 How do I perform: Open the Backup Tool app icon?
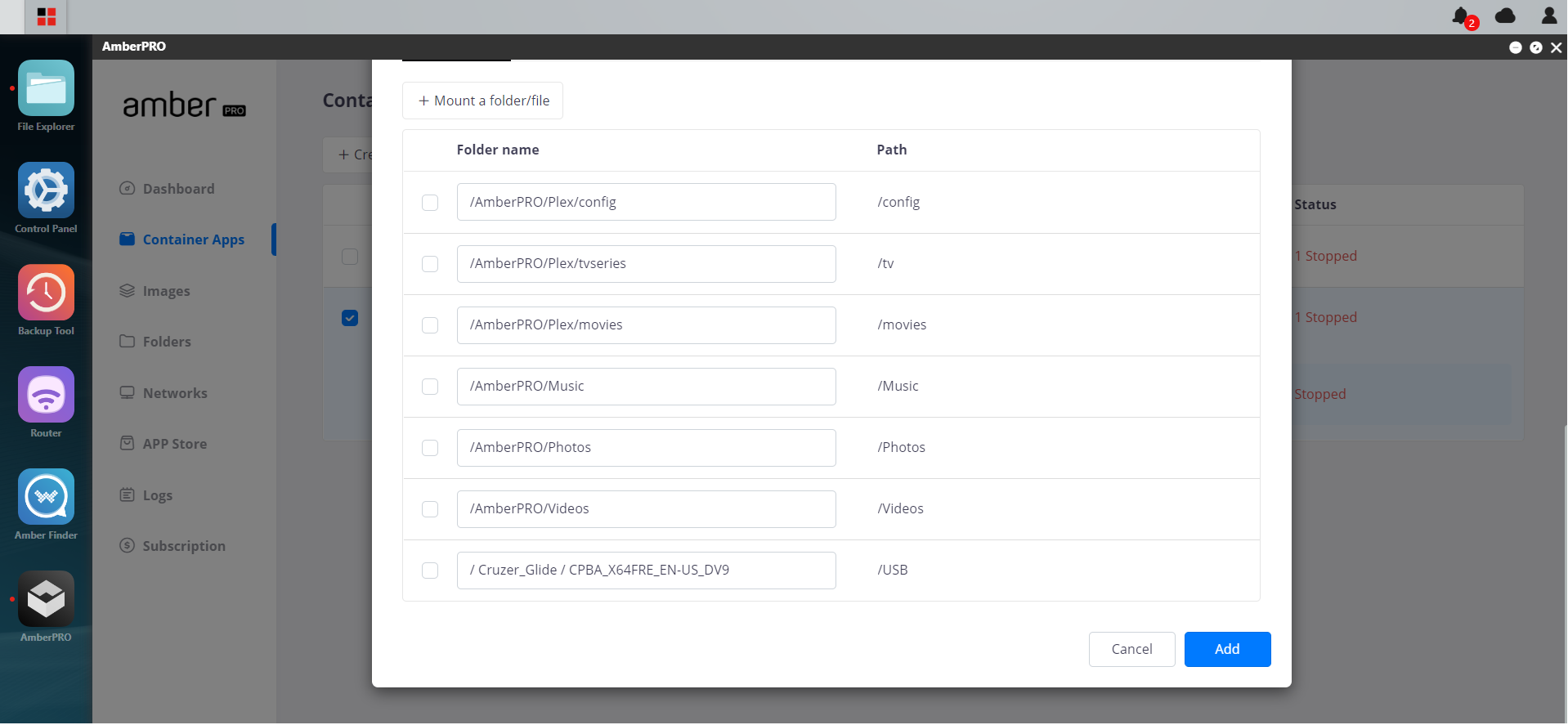46,293
